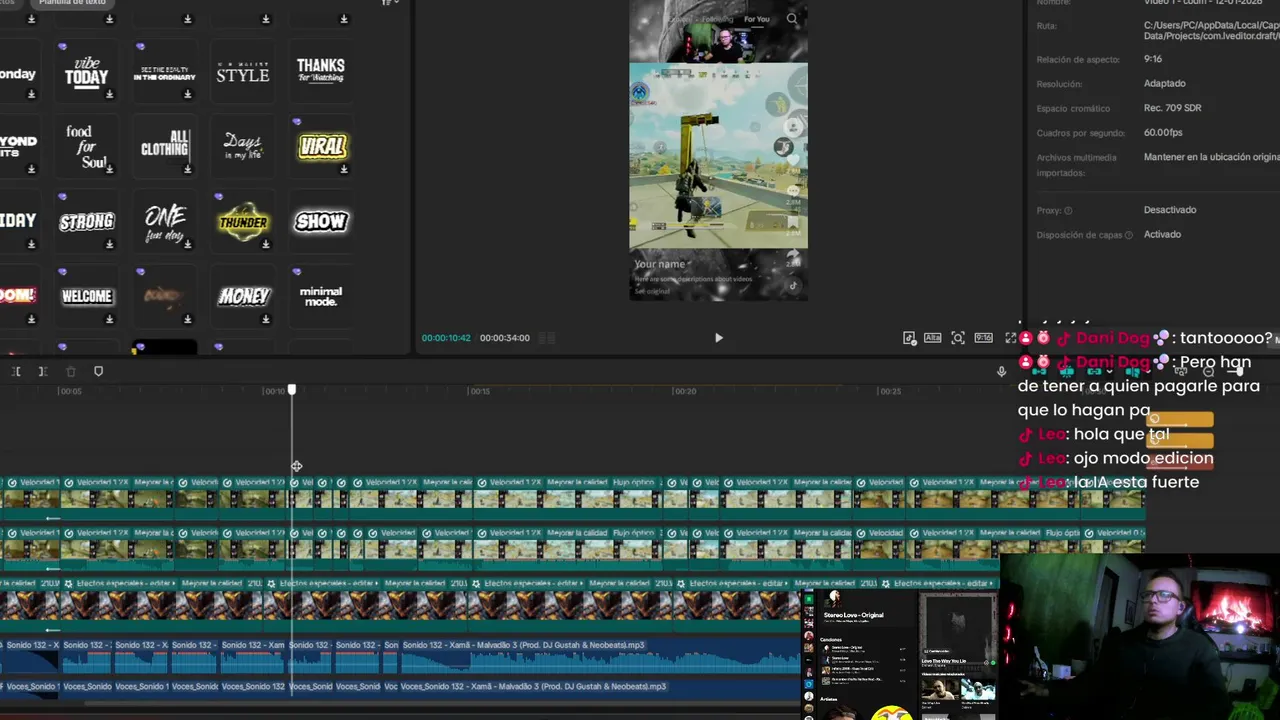Viewport: 1280px width, 720px height.
Task: Download the 'ONE fun day' template
Action: point(187,244)
